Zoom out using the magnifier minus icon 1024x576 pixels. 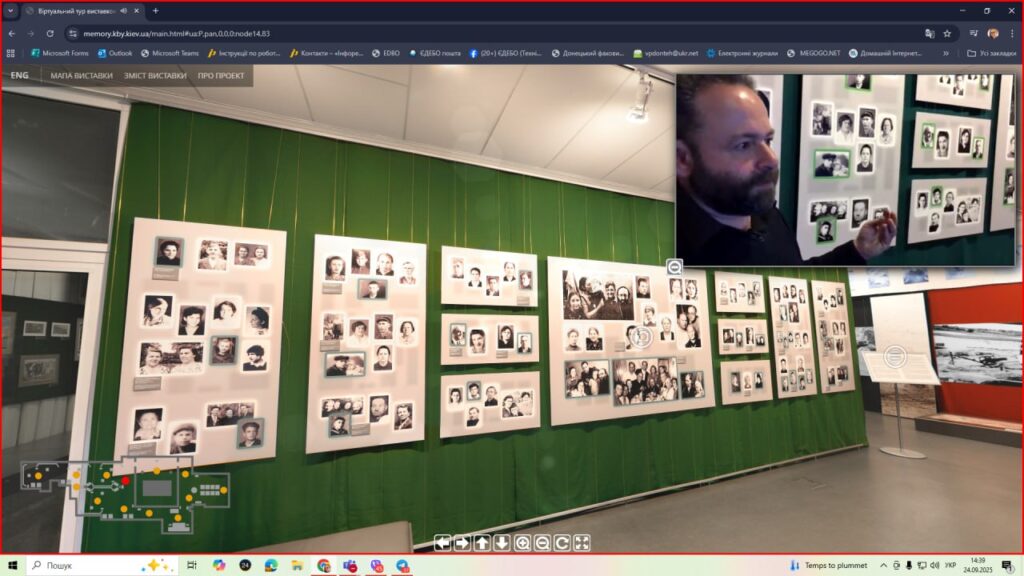pos(542,543)
